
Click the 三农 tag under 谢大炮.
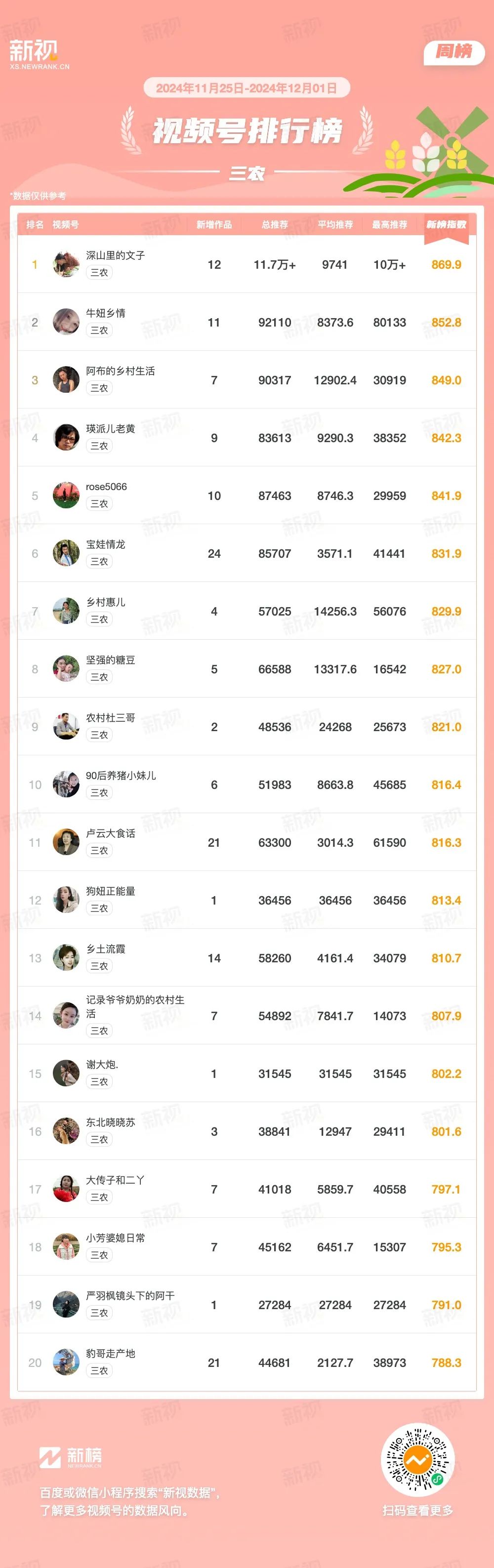[99, 1081]
